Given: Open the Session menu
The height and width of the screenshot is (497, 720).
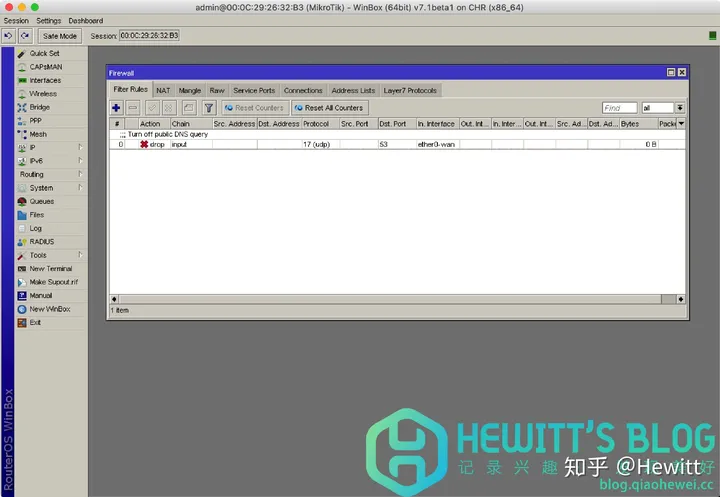Looking at the screenshot, I should [16, 21].
